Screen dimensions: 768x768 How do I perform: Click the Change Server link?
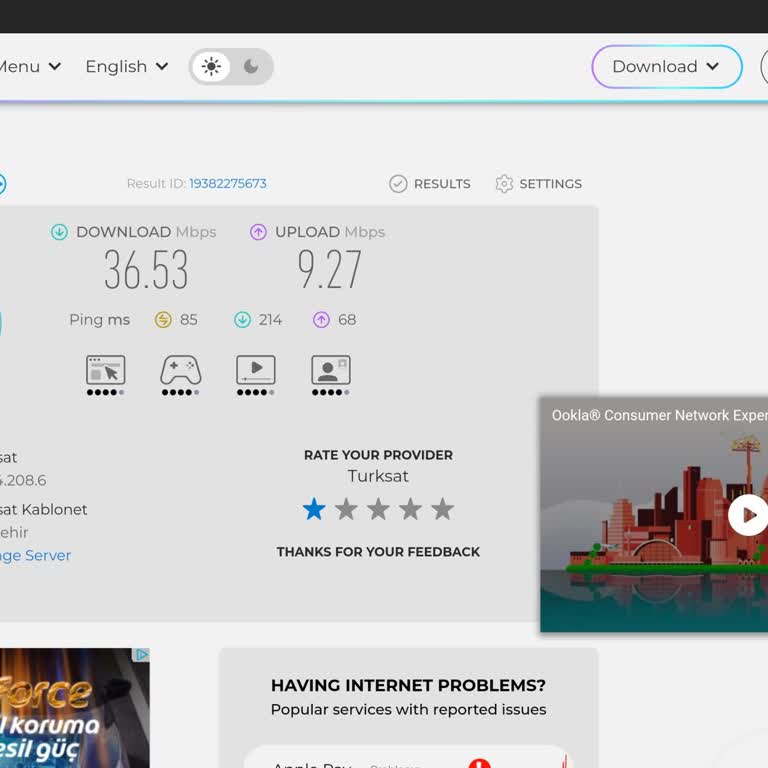(35, 555)
